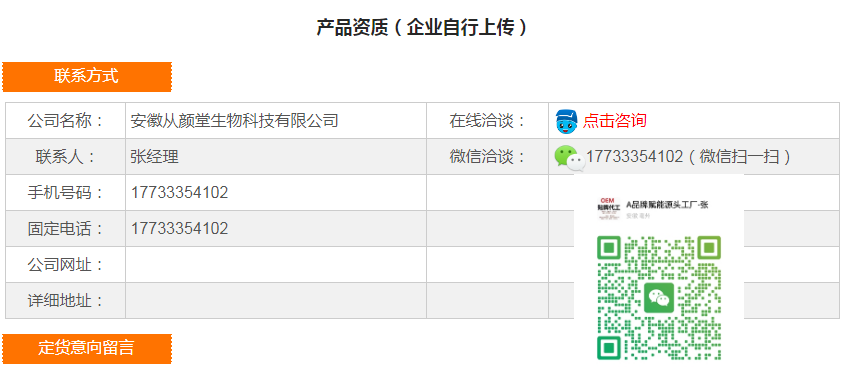This screenshot has width=846, height=372.
Task: Click the 微信洽谈 label cell
Action: pyautogui.click(x=487, y=157)
